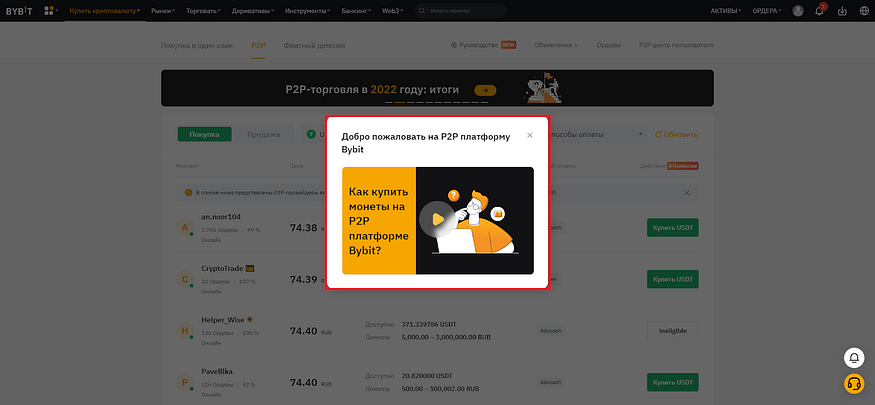
Task: Click the P2P 2022 results banner
Action: tap(437, 88)
